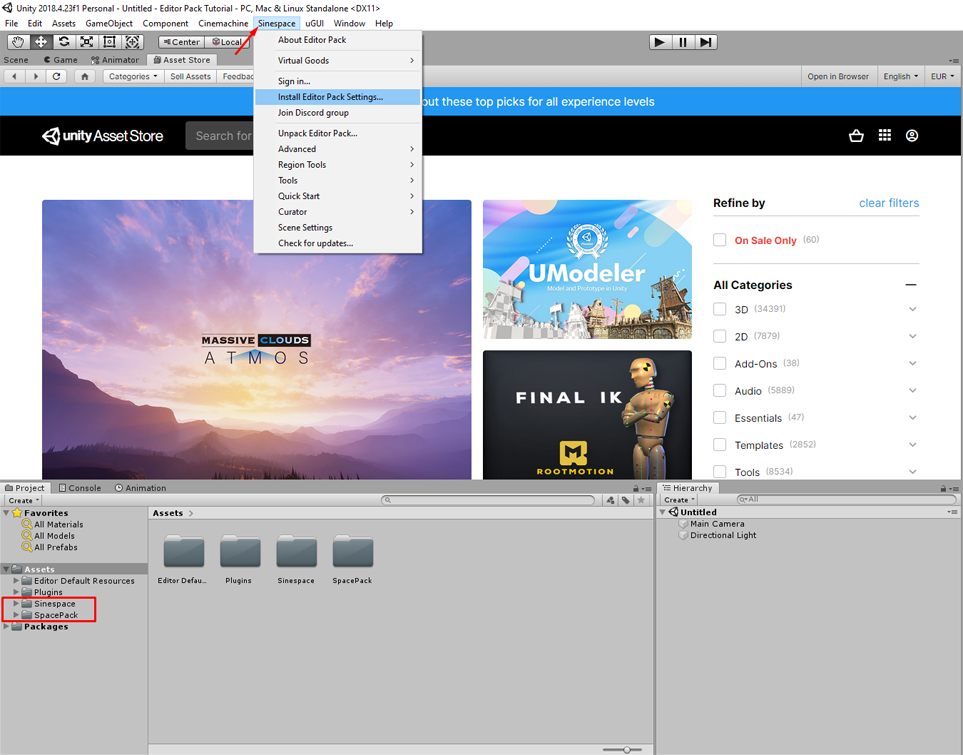Check the Templates category checkbox
Viewport: 963px width, 755px height.
click(720, 444)
